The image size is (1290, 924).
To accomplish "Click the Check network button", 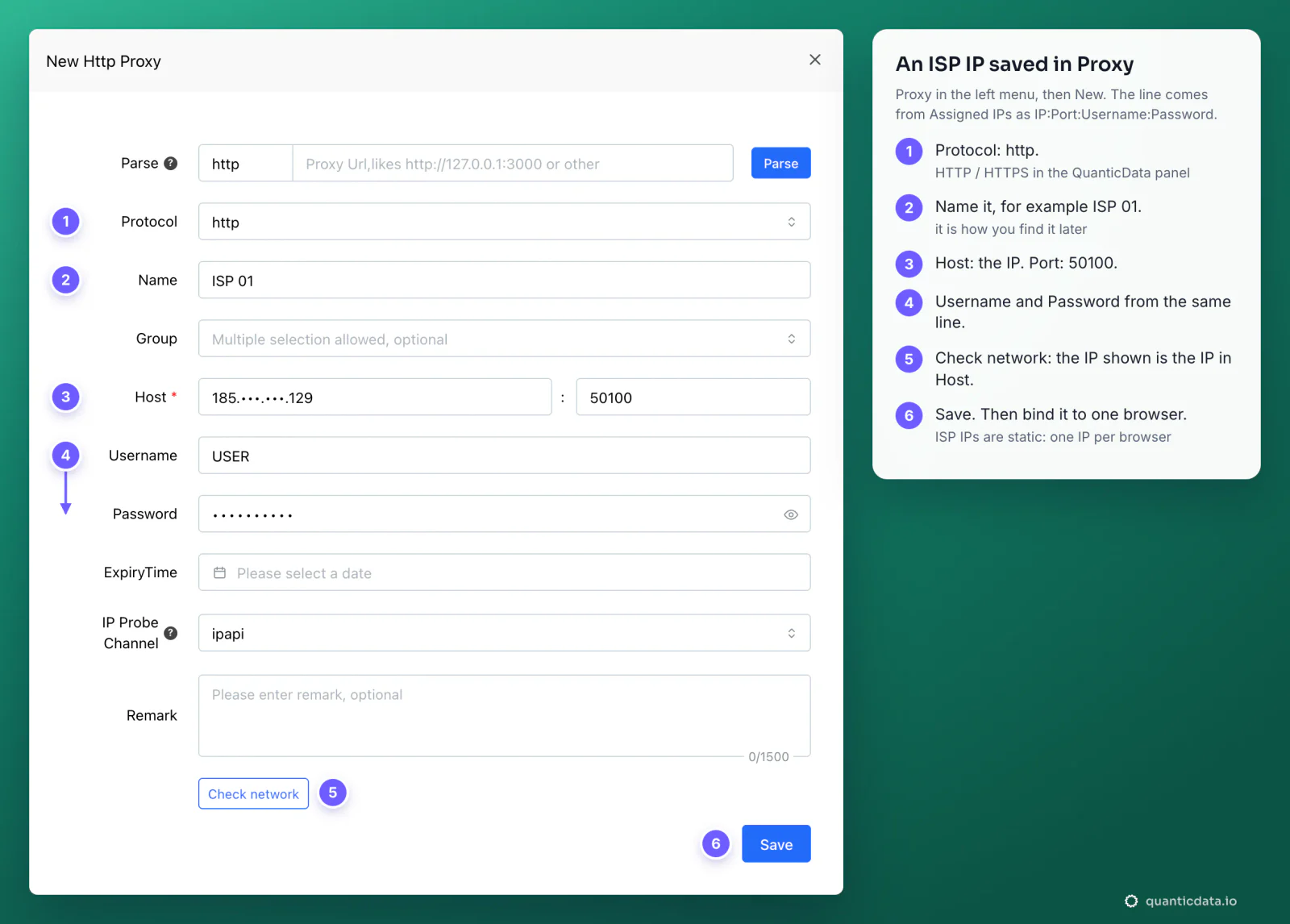I will (253, 793).
